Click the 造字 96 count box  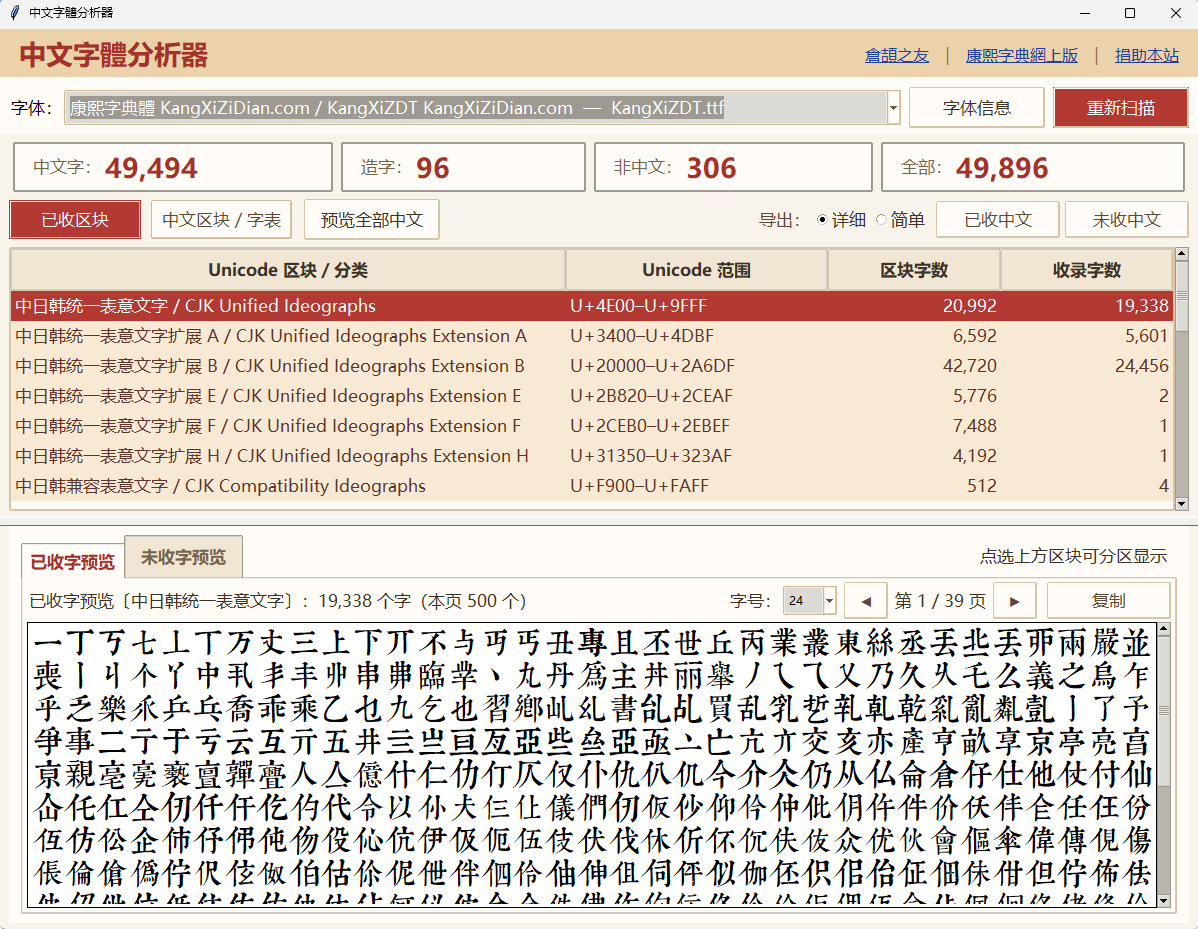coord(463,167)
